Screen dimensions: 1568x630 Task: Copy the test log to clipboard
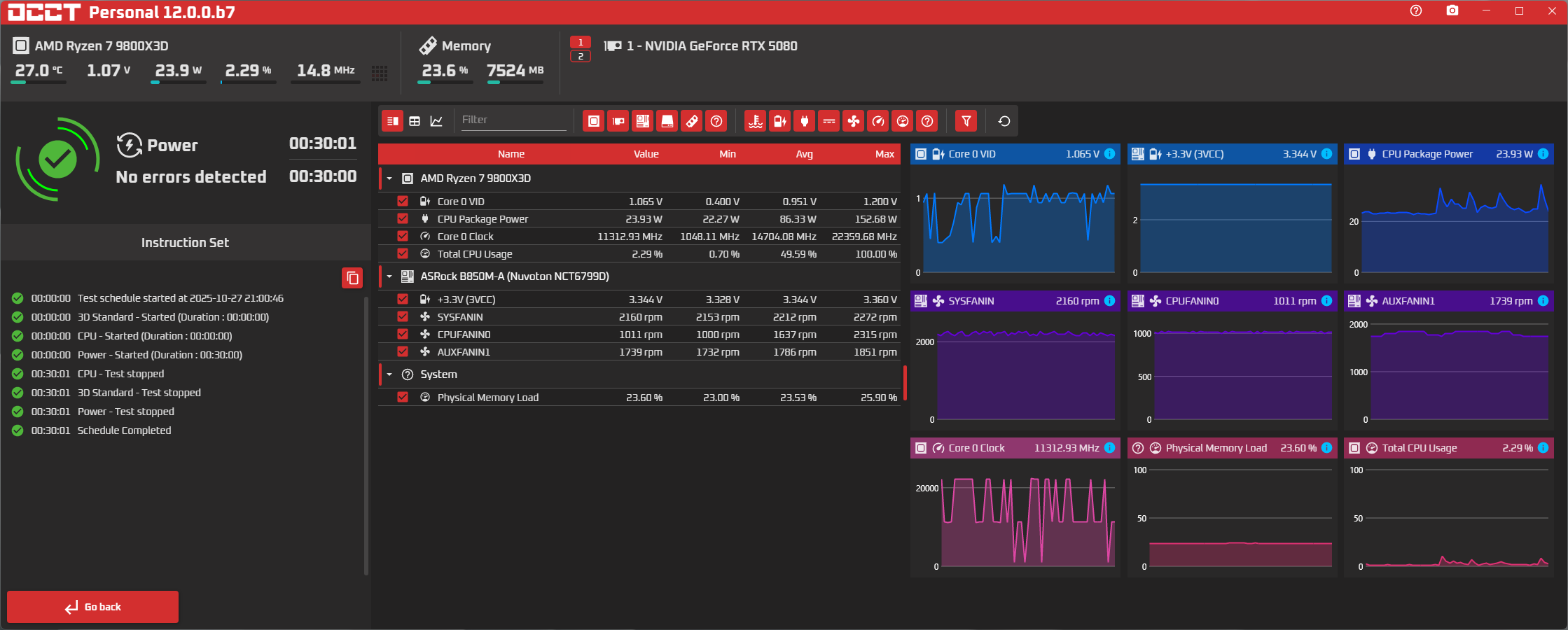pyautogui.click(x=352, y=278)
